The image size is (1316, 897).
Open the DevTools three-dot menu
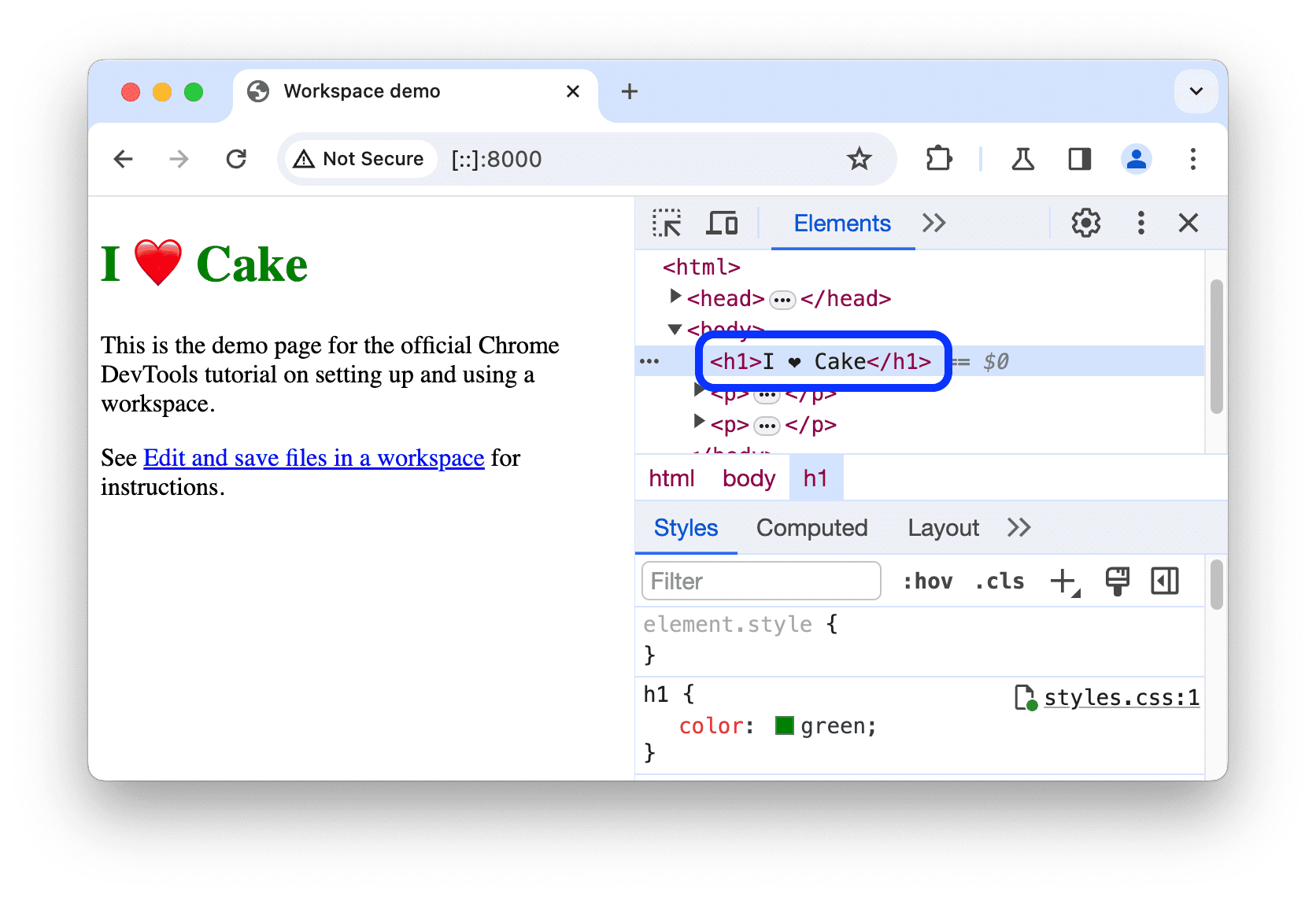click(x=1140, y=223)
